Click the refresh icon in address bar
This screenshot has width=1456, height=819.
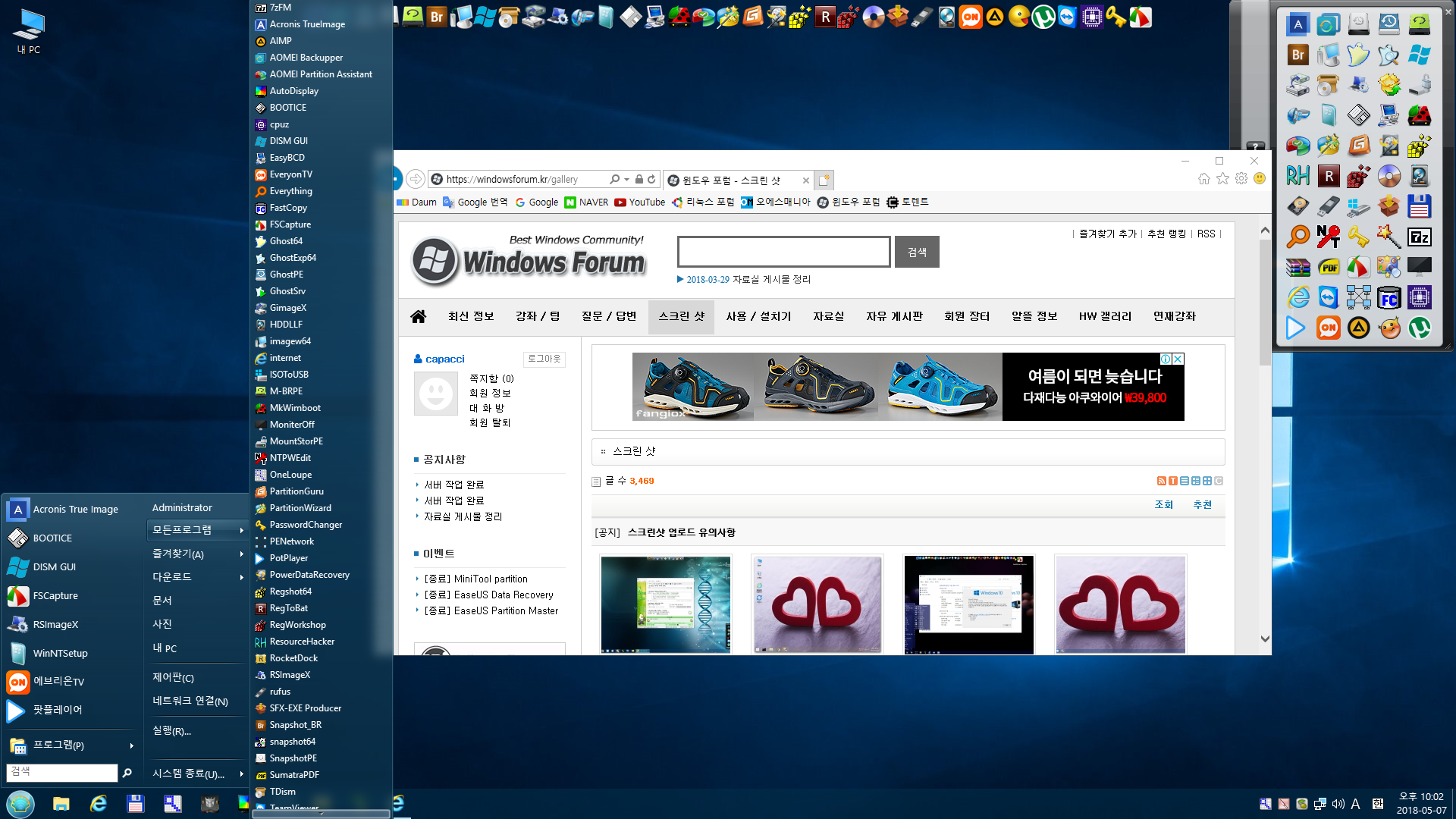tap(651, 180)
